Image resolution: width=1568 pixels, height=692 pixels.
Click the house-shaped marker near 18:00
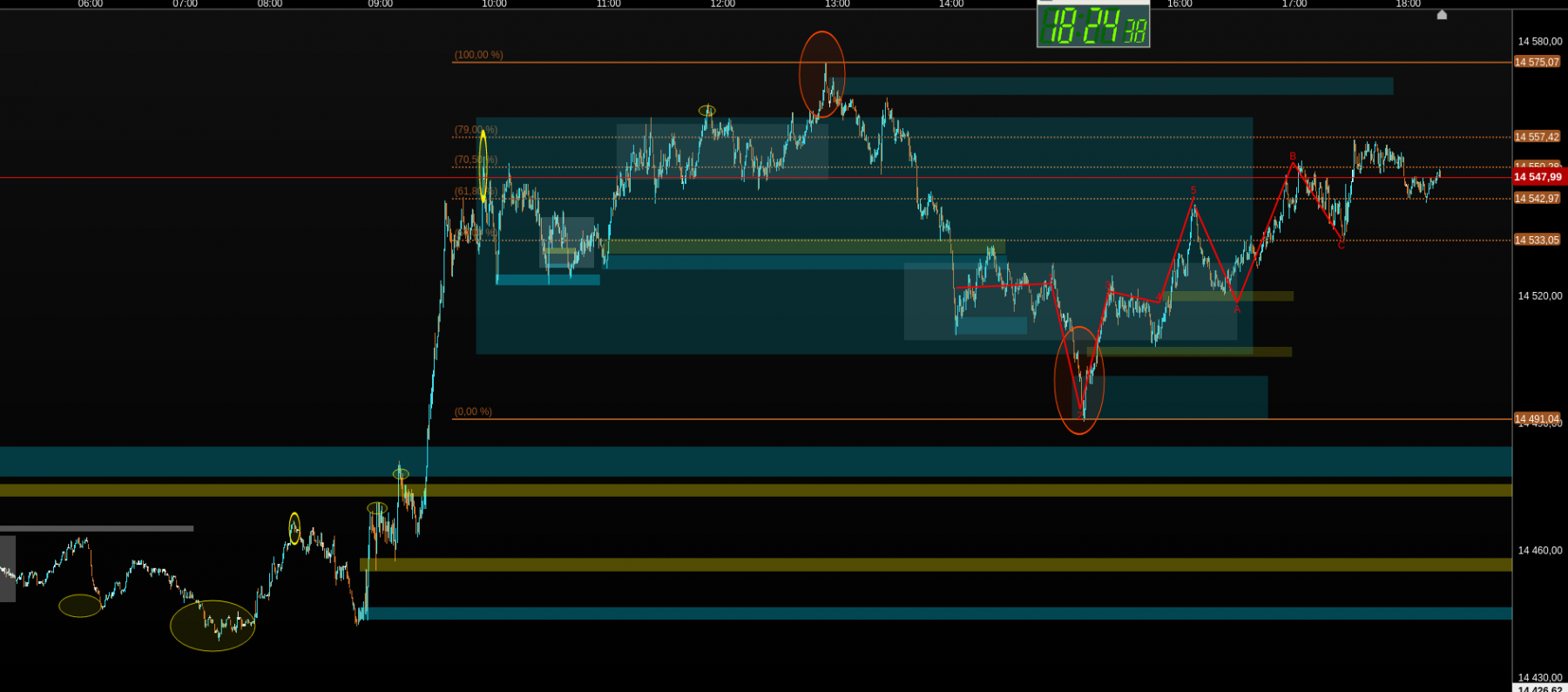point(1442,15)
